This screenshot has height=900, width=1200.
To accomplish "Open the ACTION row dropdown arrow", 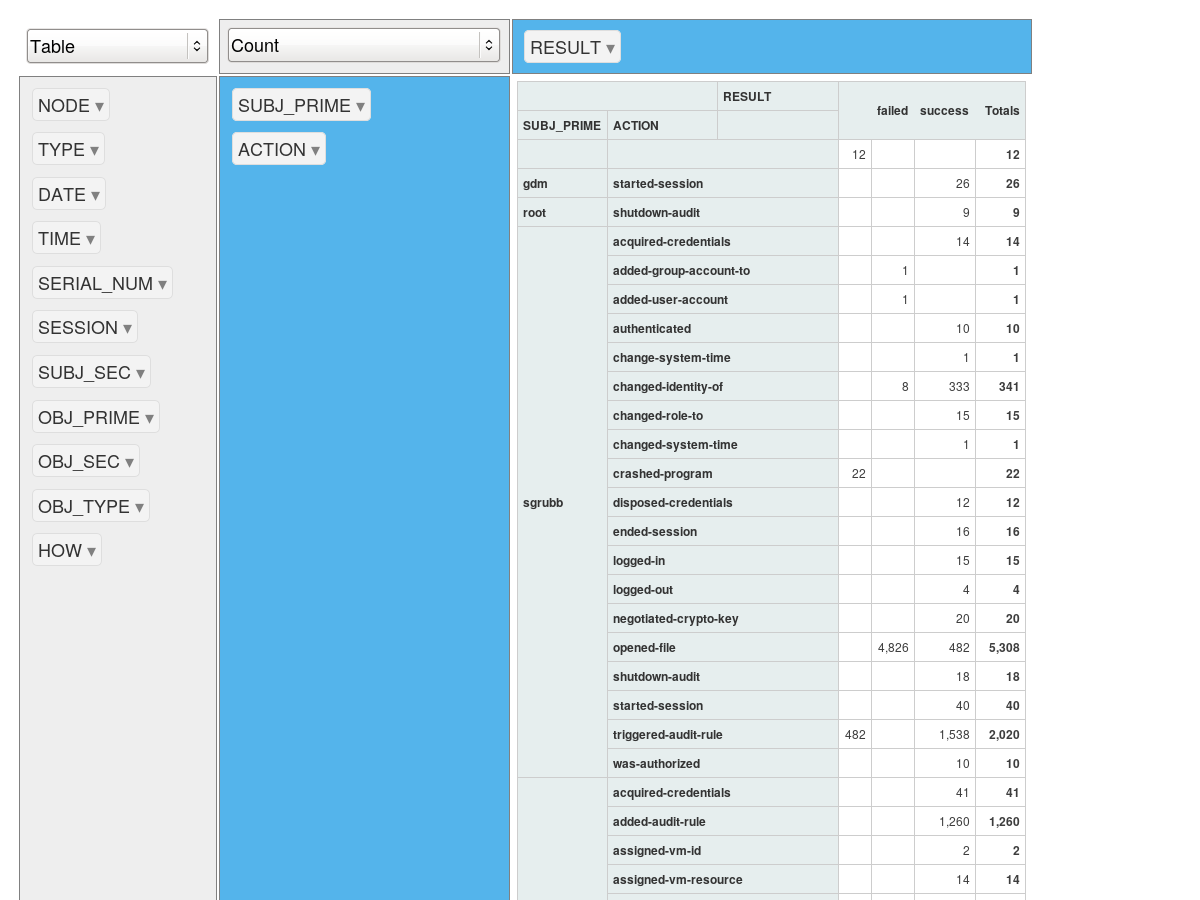I will tap(314, 149).
